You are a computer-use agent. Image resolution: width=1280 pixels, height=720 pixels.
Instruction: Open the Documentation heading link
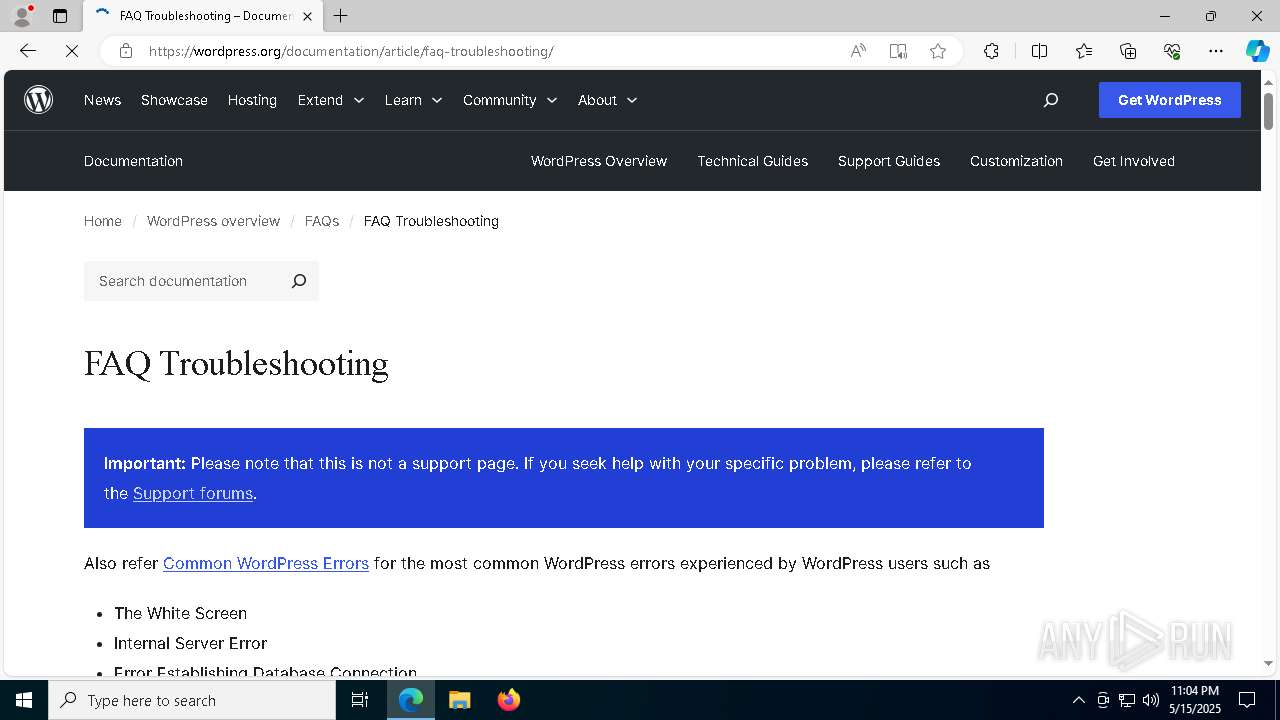(x=133, y=161)
